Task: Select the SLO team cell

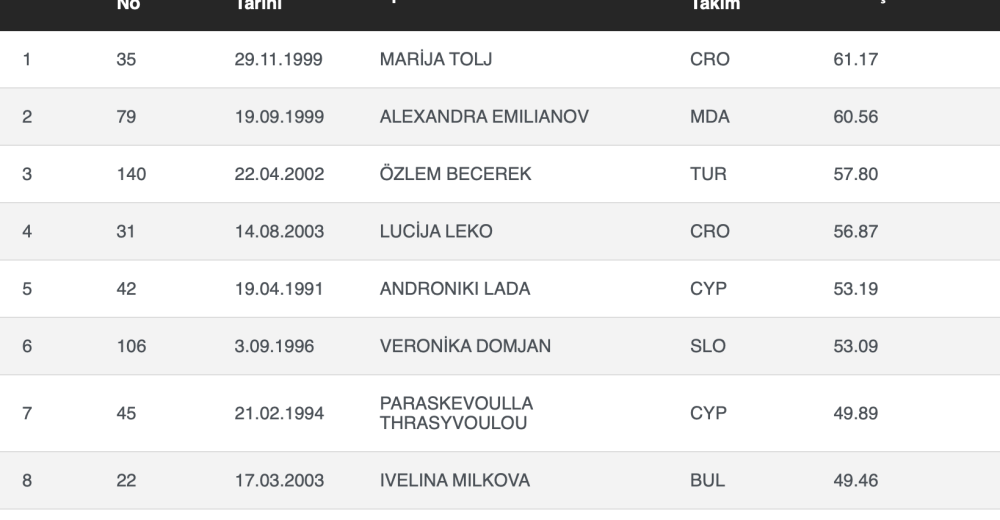Action: (x=708, y=347)
